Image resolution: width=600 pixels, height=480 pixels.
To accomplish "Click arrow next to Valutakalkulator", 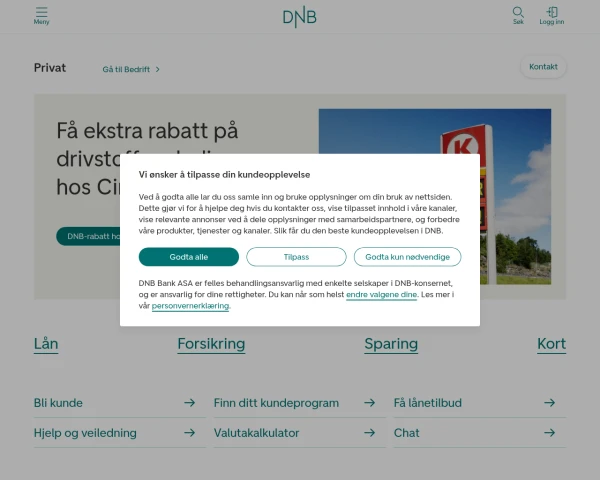I will point(369,433).
